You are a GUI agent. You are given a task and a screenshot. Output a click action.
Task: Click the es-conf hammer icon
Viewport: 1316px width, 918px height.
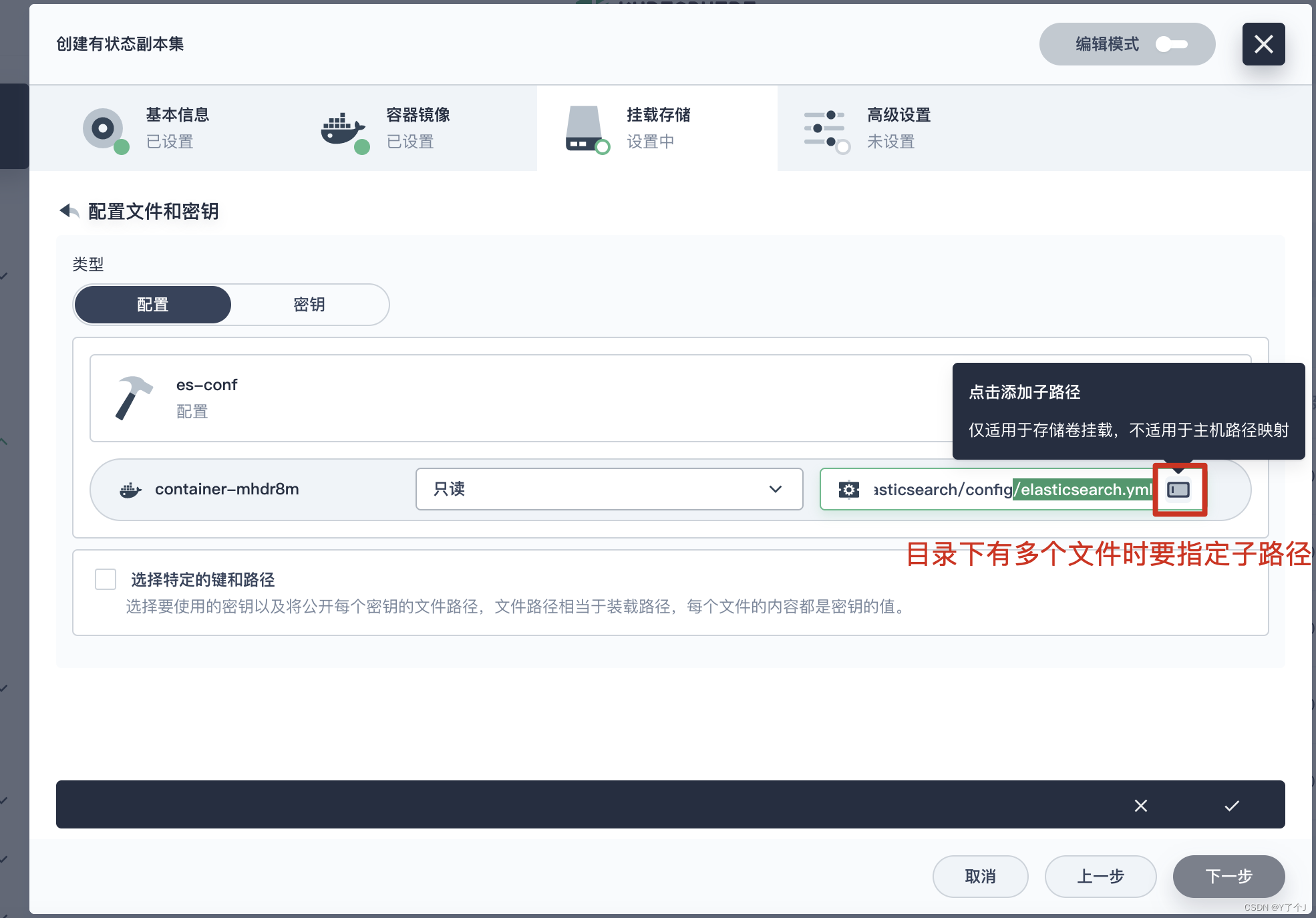[134, 398]
